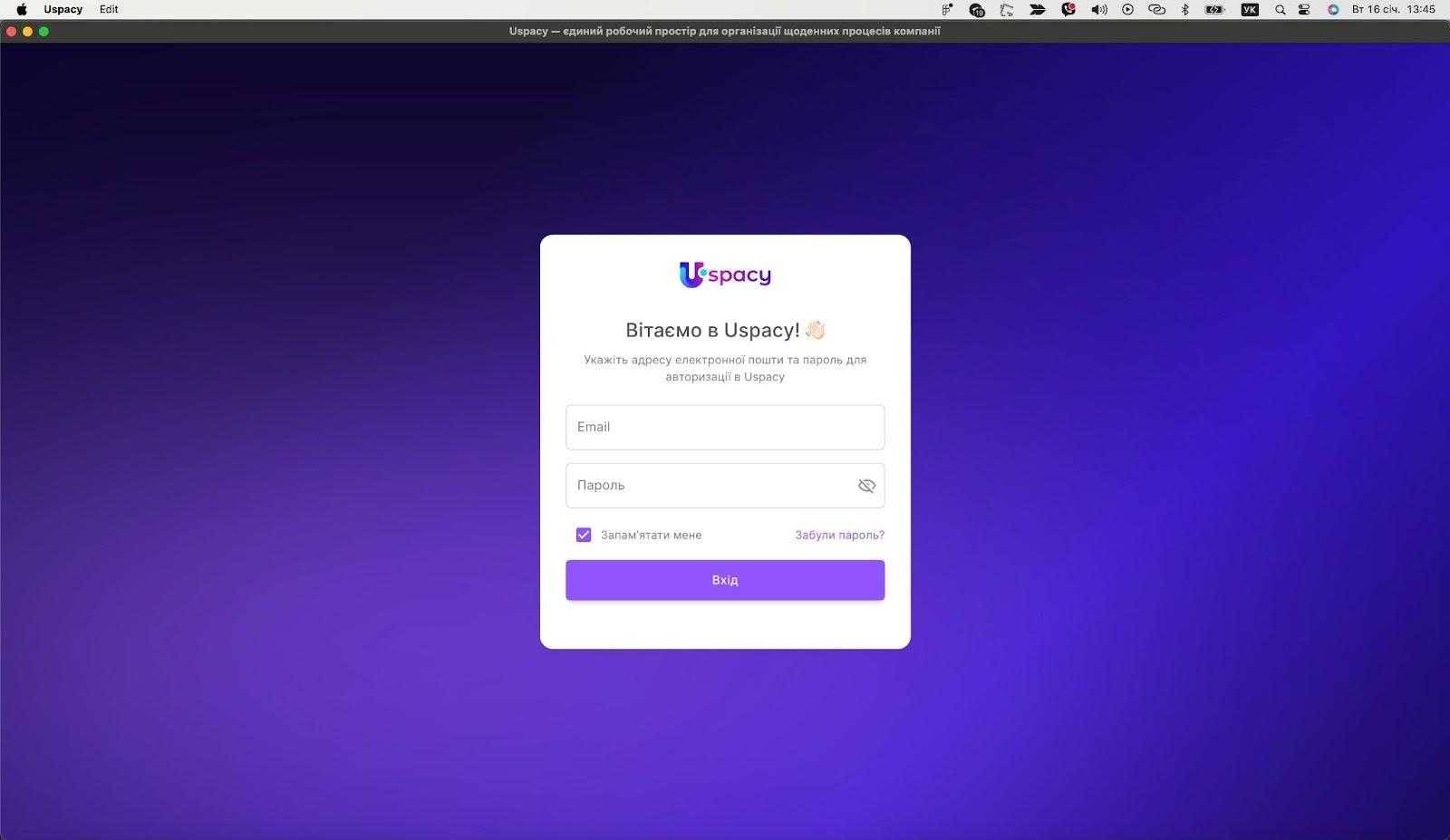Viewport: 1450px width, 840px height.
Task: Open the Забули пароль? link
Action: (x=840, y=536)
